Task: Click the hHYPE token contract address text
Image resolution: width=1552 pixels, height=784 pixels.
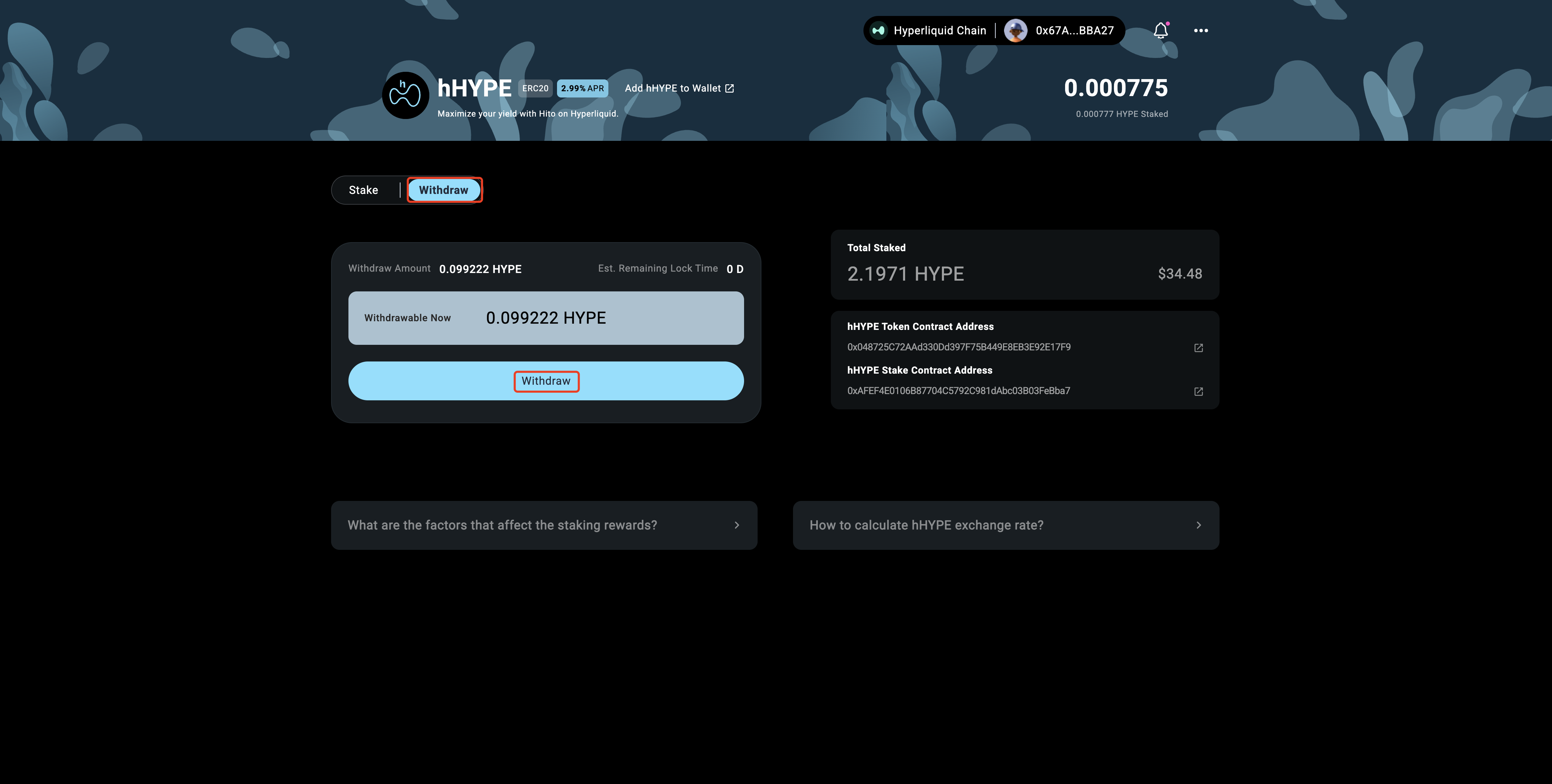Action: pos(959,347)
